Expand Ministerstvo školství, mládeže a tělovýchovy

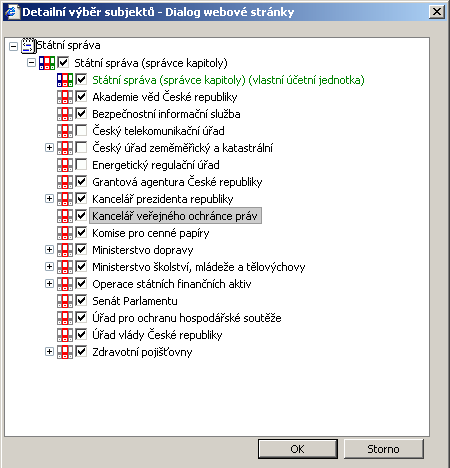click(x=49, y=266)
